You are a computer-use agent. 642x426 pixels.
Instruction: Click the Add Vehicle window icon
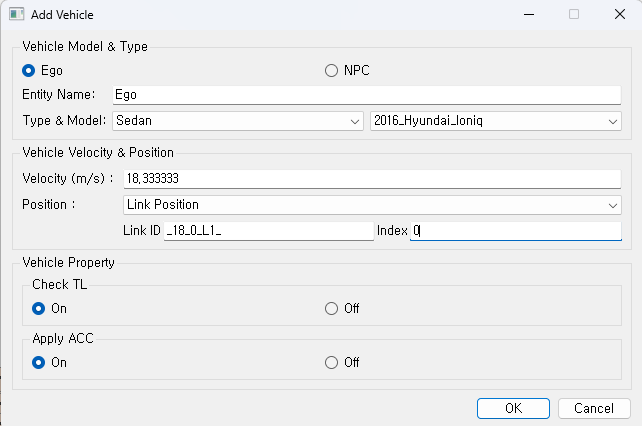tap(17, 15)
